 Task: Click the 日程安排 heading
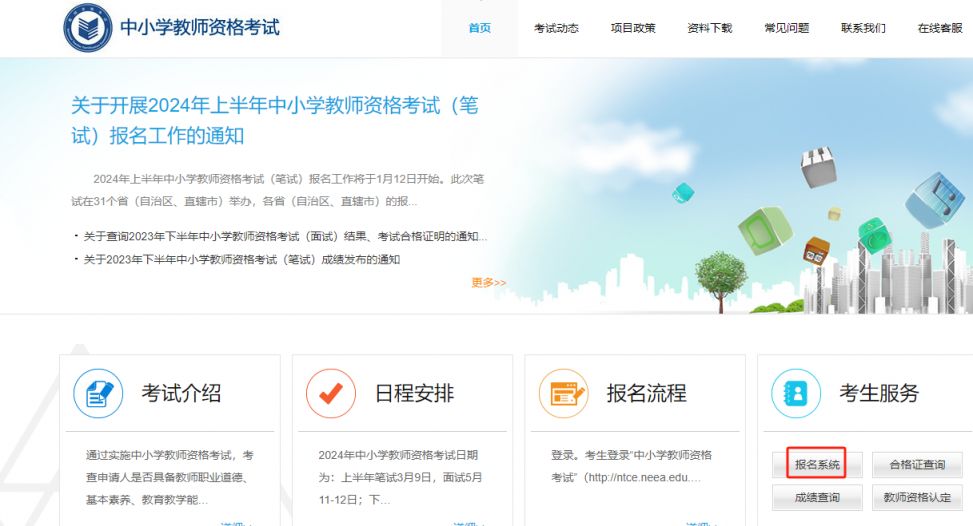(414, 393)
